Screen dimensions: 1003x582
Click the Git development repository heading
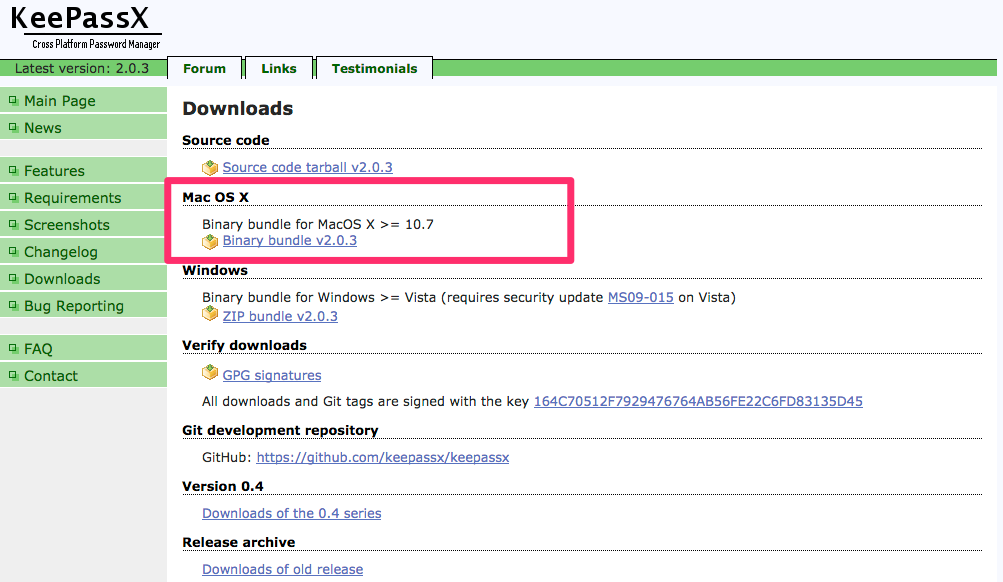(x=280, y=430)
